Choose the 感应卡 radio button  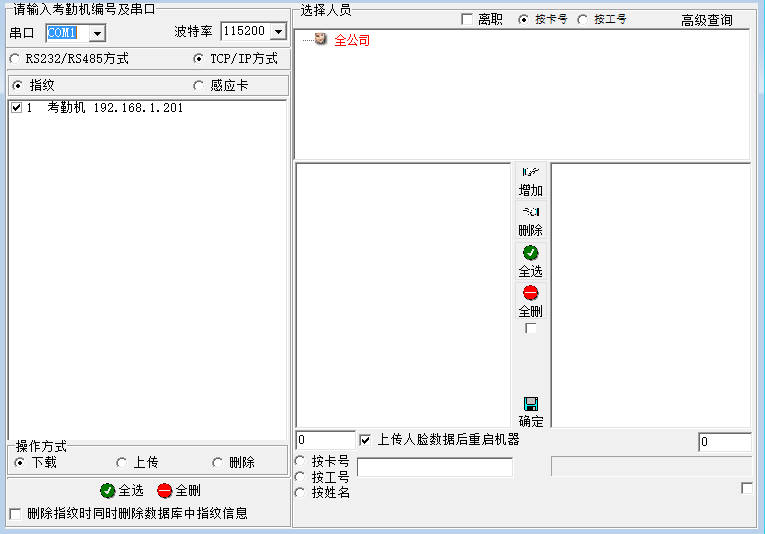point(198,86)
